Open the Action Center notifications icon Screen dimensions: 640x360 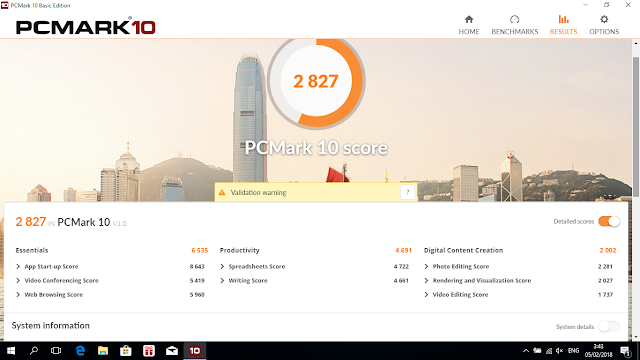[625, 351]
